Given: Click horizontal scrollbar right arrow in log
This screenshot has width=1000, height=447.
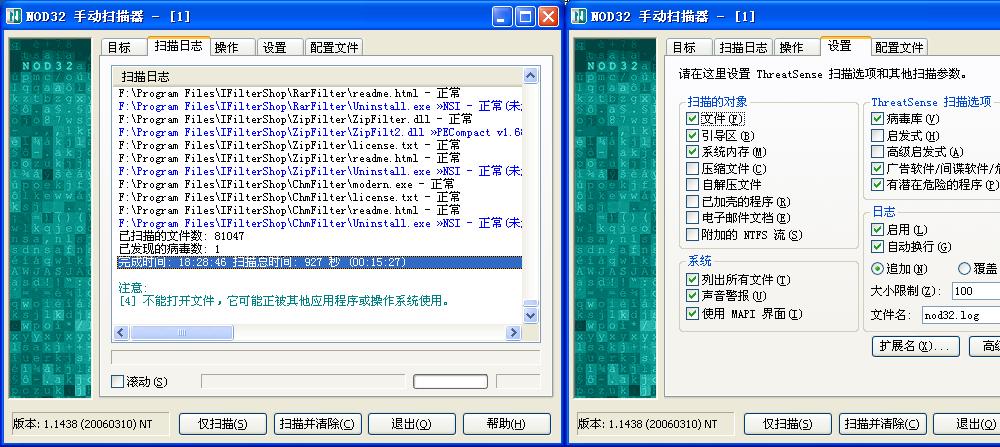Looking at the screenshot, I should click(x=513, y=332).
